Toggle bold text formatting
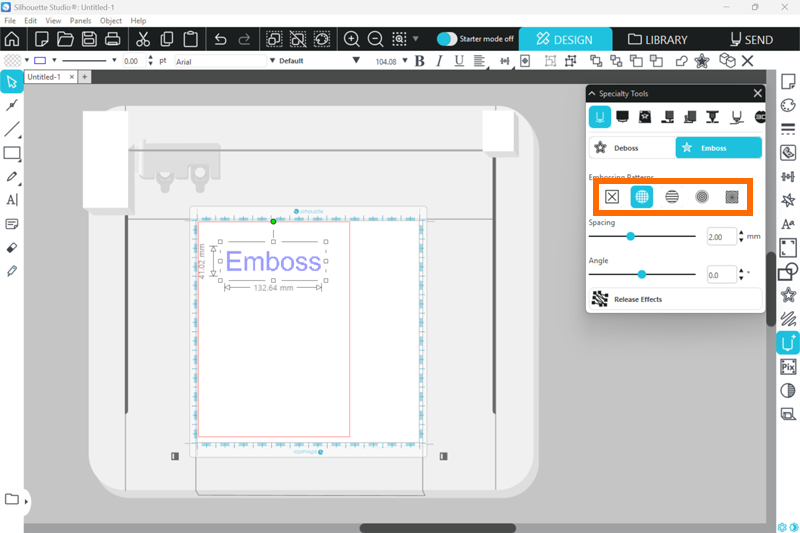Image resolution: width=800 pixels, height=533 pixels. coord(419,61)
